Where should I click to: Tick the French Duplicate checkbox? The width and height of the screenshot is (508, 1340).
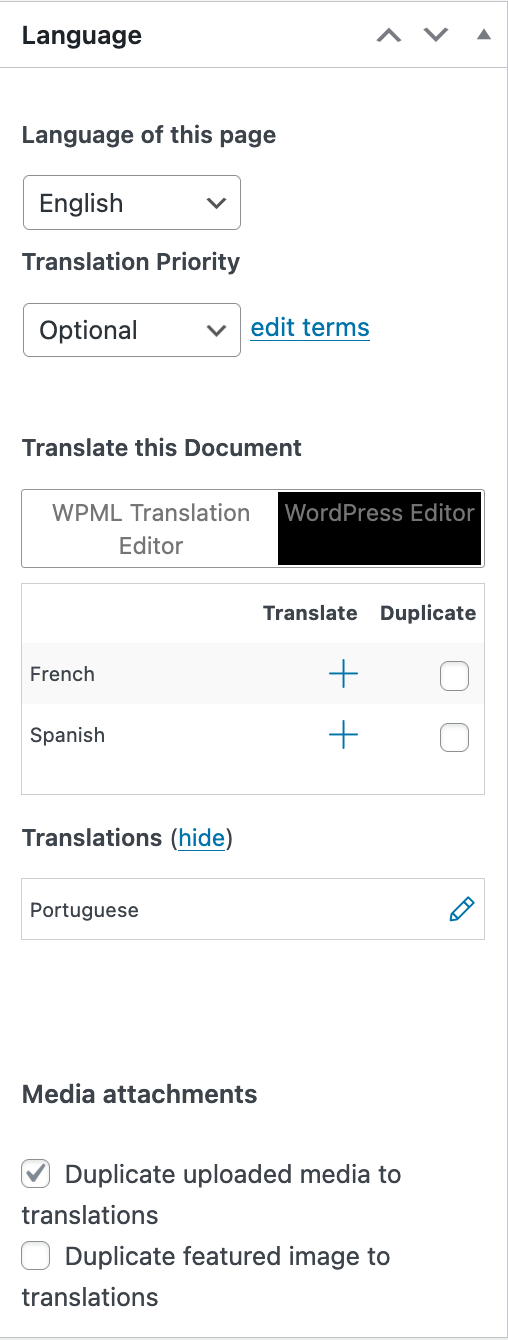click(454, 677)
